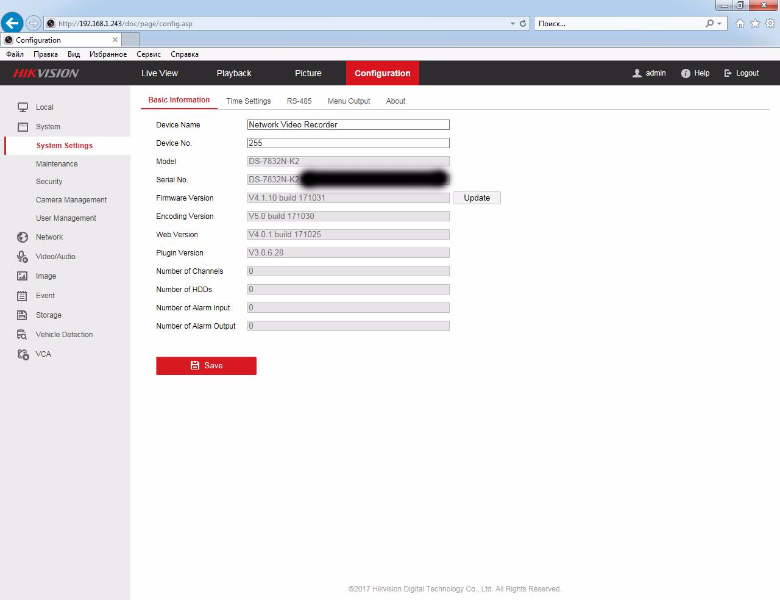Image resolution: width=780 pixels, height=600 pixels.
Task: Click the Hikvision logo
Action: pos(46,73)
